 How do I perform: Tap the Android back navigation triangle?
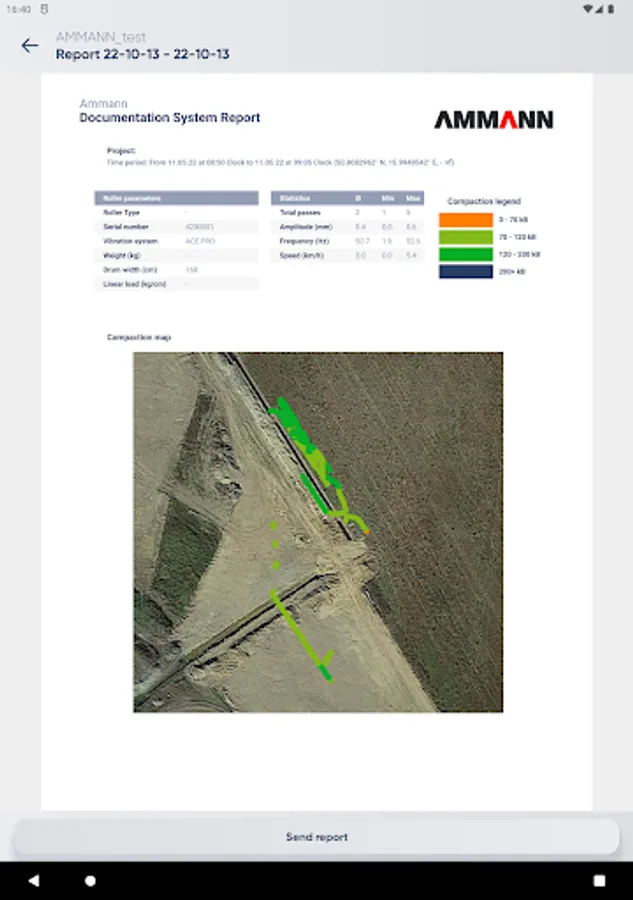(34, 880)
